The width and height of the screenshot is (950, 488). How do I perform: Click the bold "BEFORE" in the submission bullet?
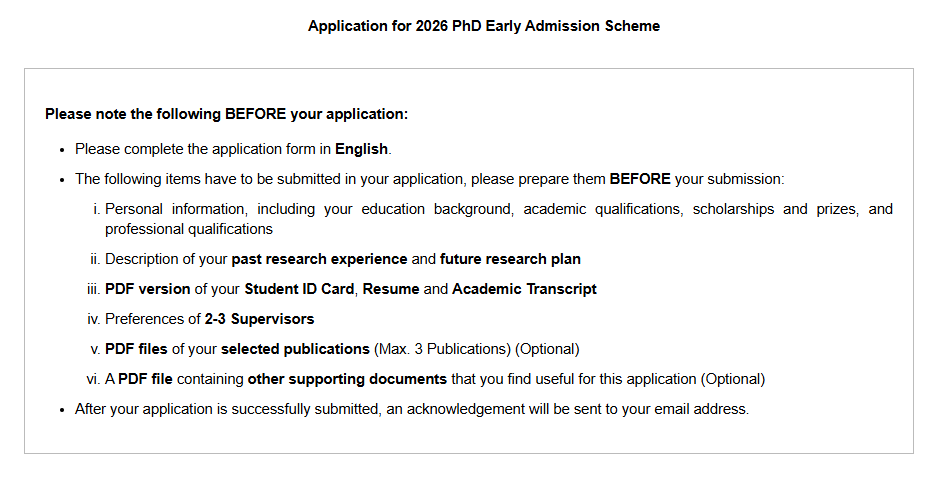[x=640, y=179]
